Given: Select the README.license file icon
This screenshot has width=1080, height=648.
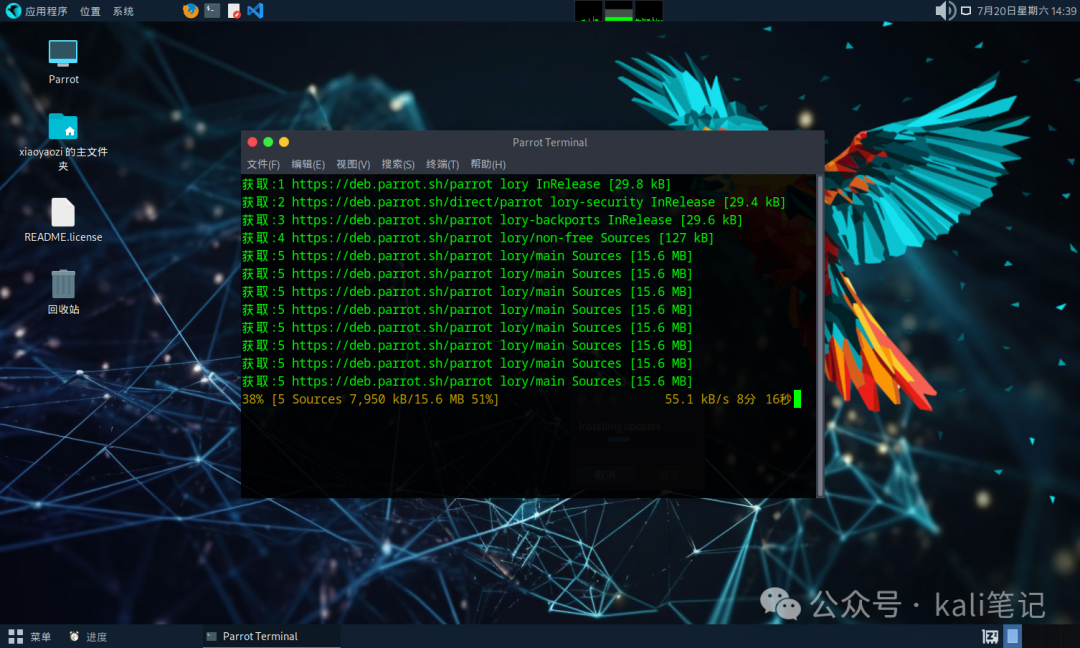Looking at the screenshot, I should point(63,220).
